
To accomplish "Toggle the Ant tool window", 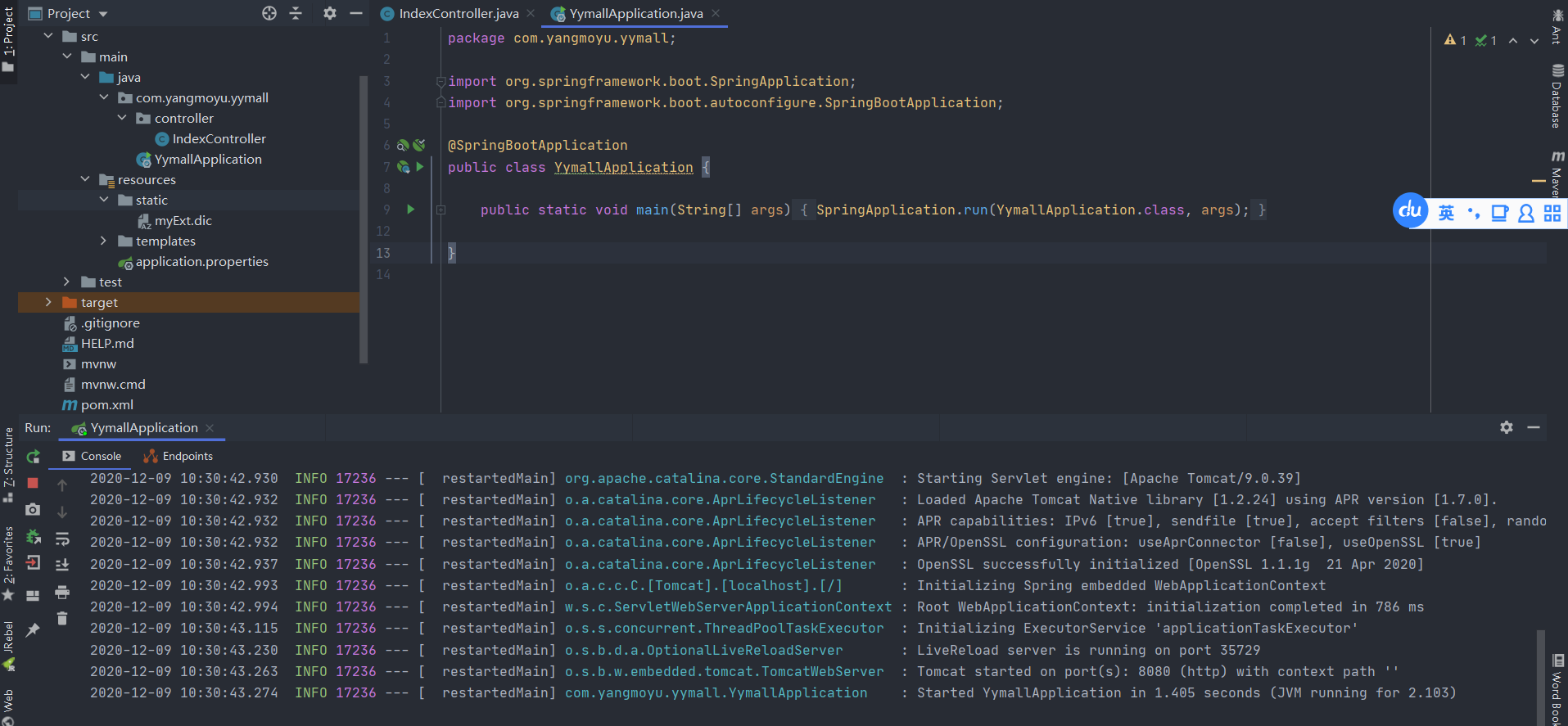I will pyautogui.click(x=1557, y=26).
